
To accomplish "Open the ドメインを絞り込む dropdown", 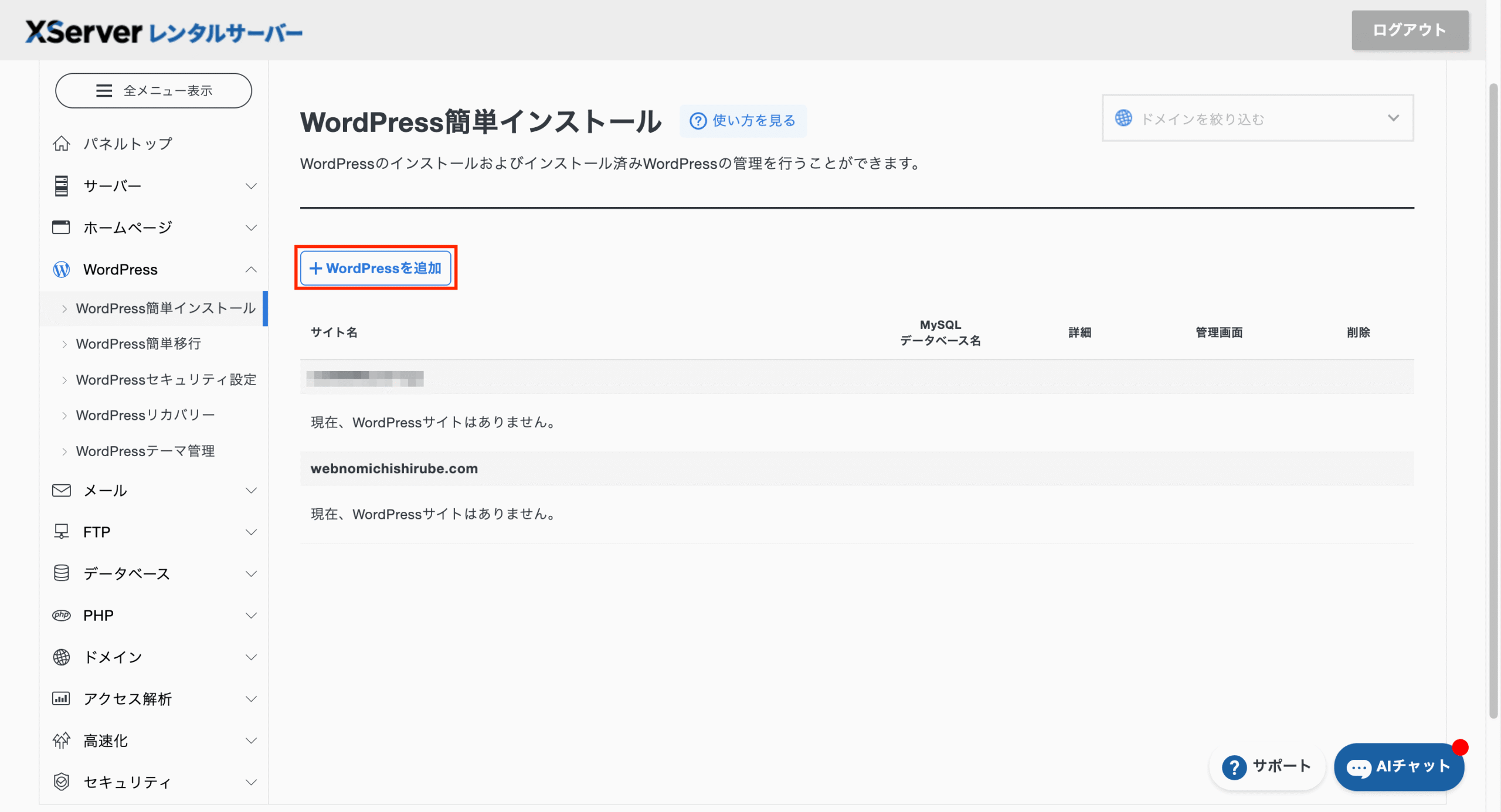I will pyautogui.click(x=1258, y=118).
